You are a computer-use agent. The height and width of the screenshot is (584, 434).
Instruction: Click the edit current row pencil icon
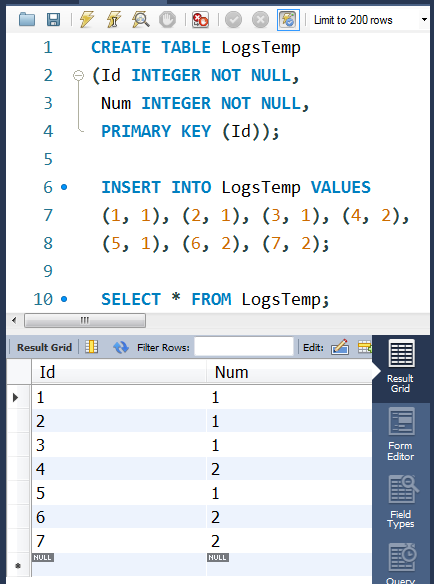[x=340, y=347]
